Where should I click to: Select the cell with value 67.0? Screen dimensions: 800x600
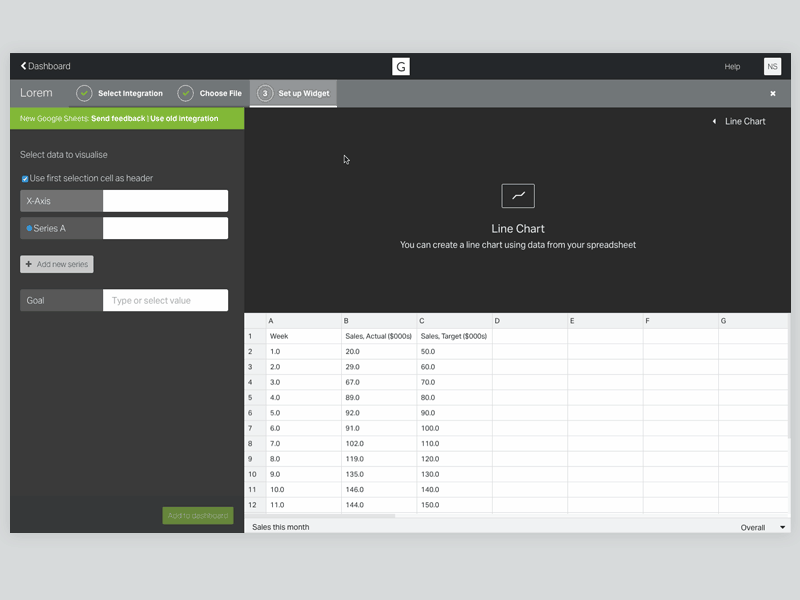point(379,382)
